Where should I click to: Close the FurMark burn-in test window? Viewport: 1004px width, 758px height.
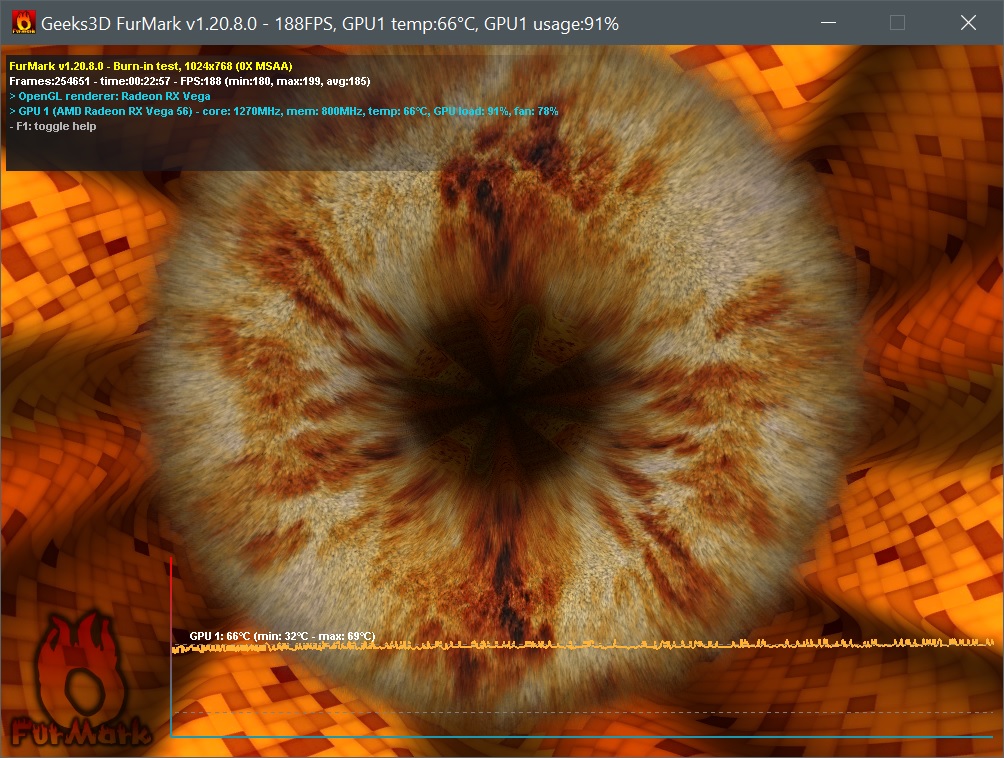click(968, 23)
